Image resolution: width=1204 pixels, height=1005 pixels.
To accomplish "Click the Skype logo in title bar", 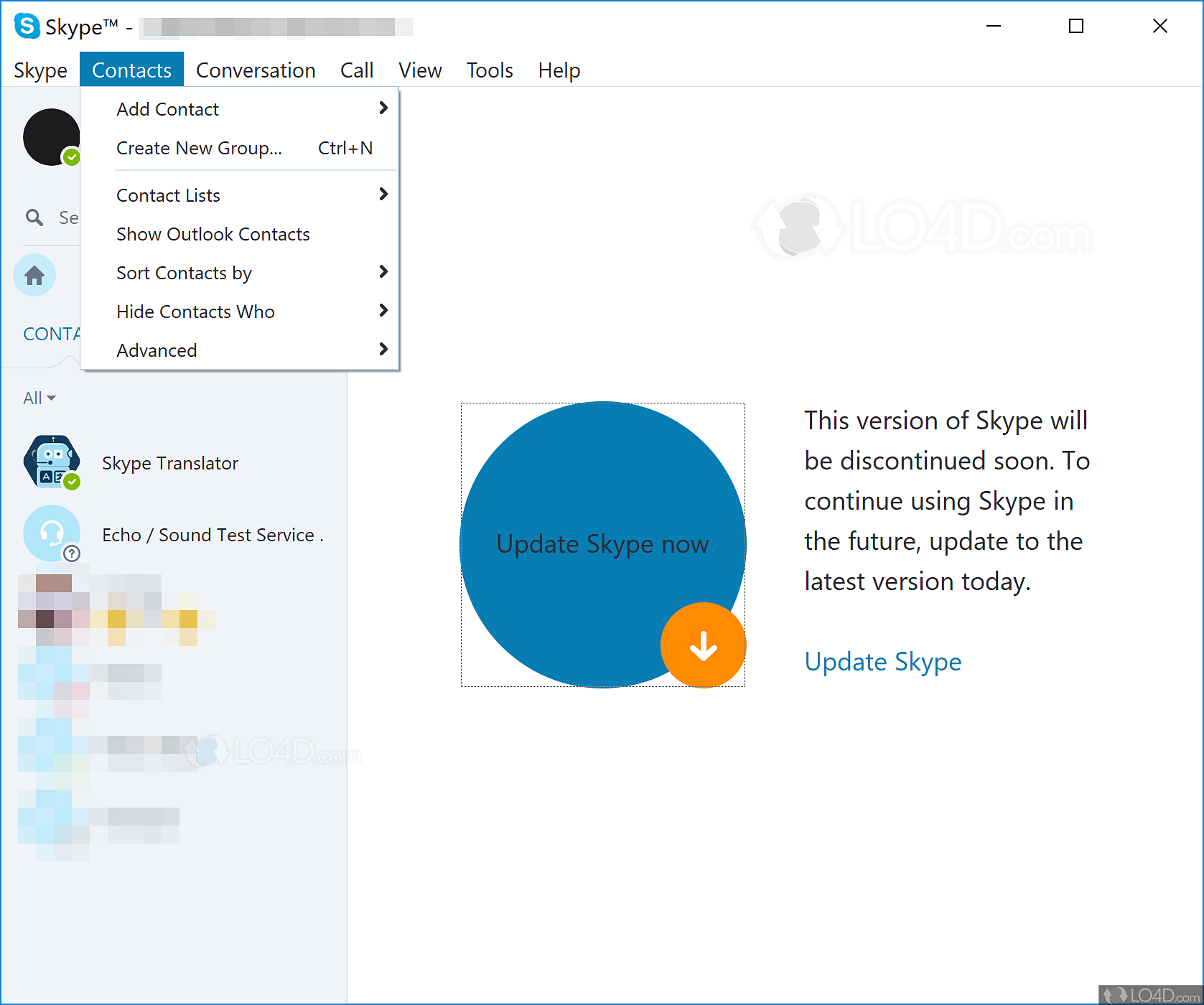I will pos(27,27).
